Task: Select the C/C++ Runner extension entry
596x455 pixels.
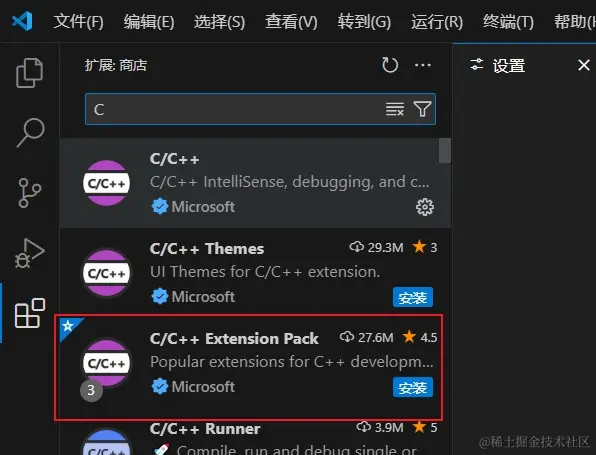Action: [x=255, y=438]
